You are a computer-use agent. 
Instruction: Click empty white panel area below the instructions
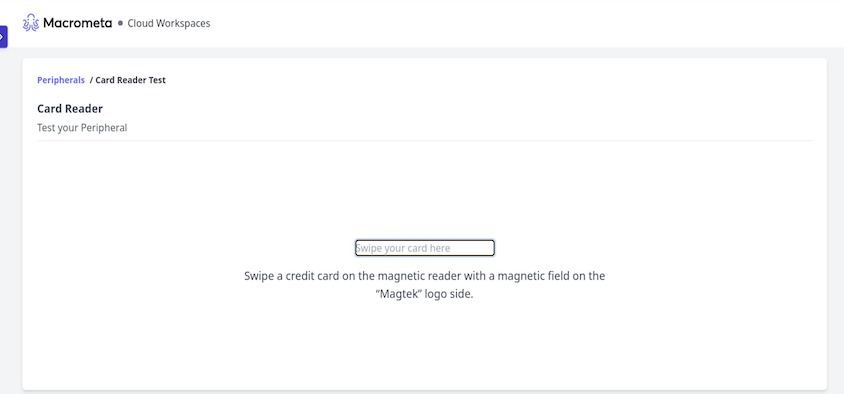point(425,344)
